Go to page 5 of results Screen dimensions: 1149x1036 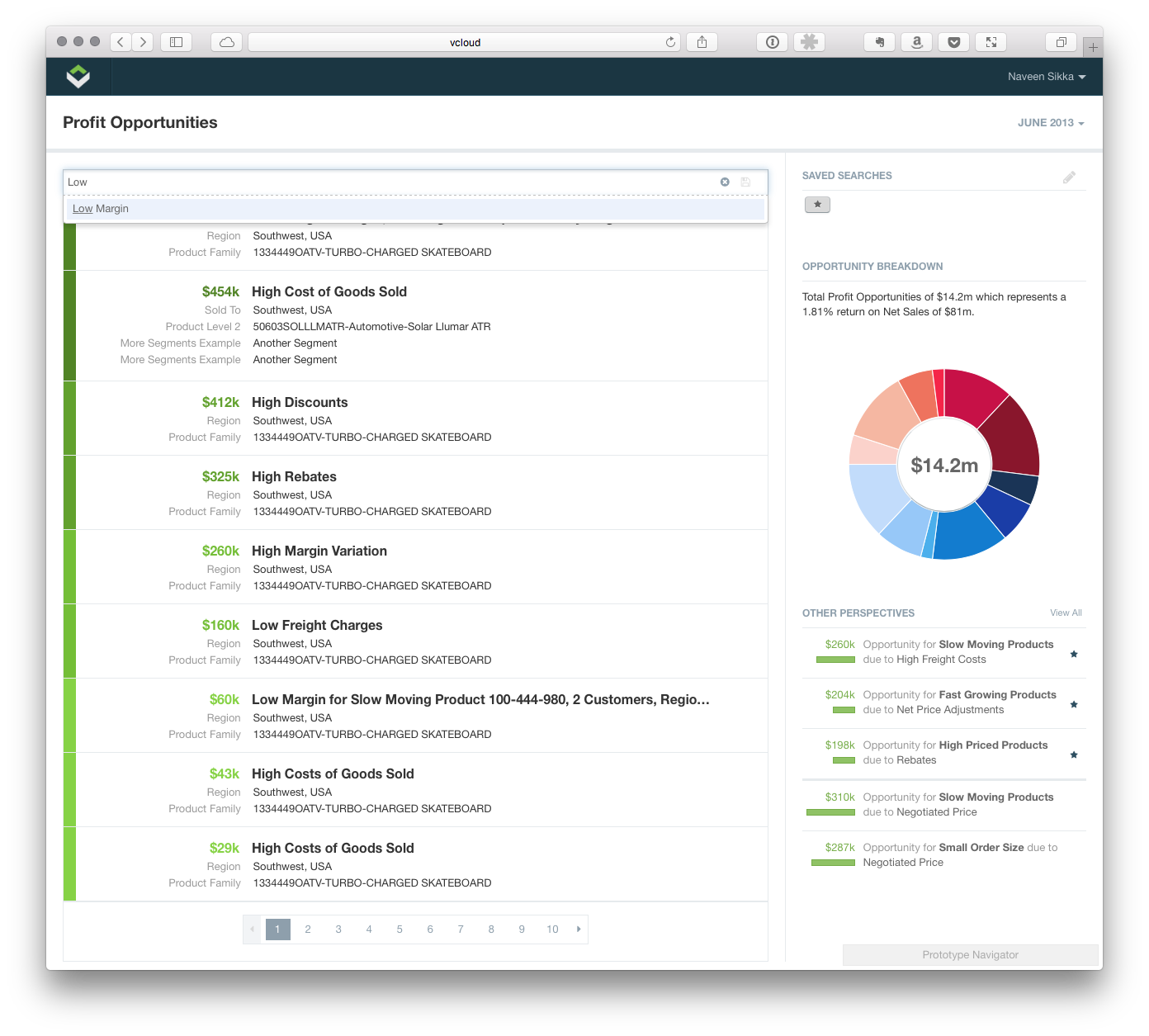coord(400,930)
